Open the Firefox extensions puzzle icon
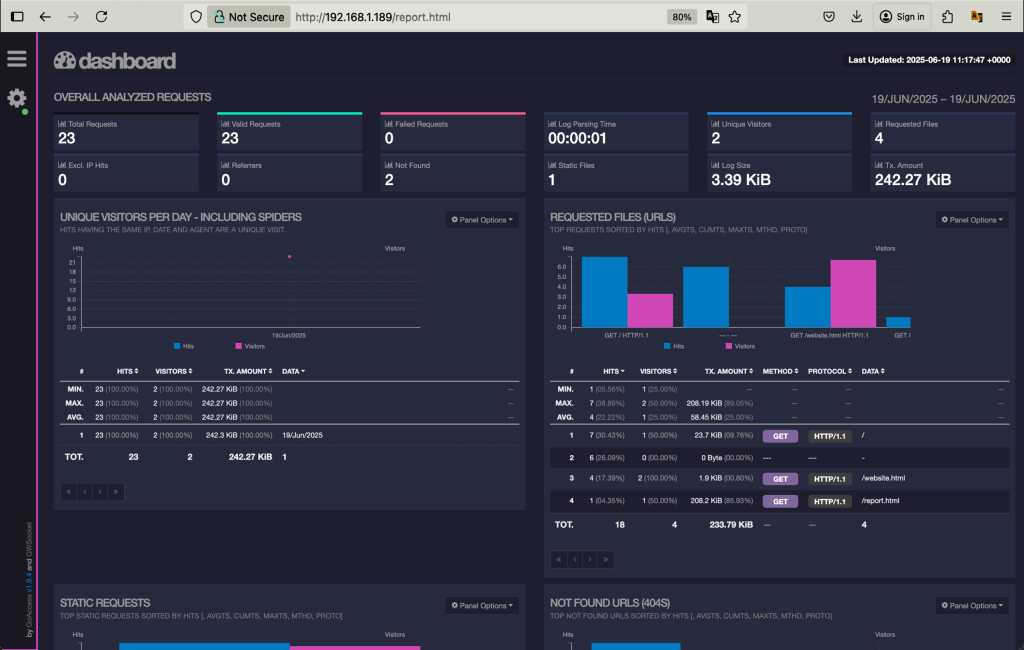 [x=945, y=16]
